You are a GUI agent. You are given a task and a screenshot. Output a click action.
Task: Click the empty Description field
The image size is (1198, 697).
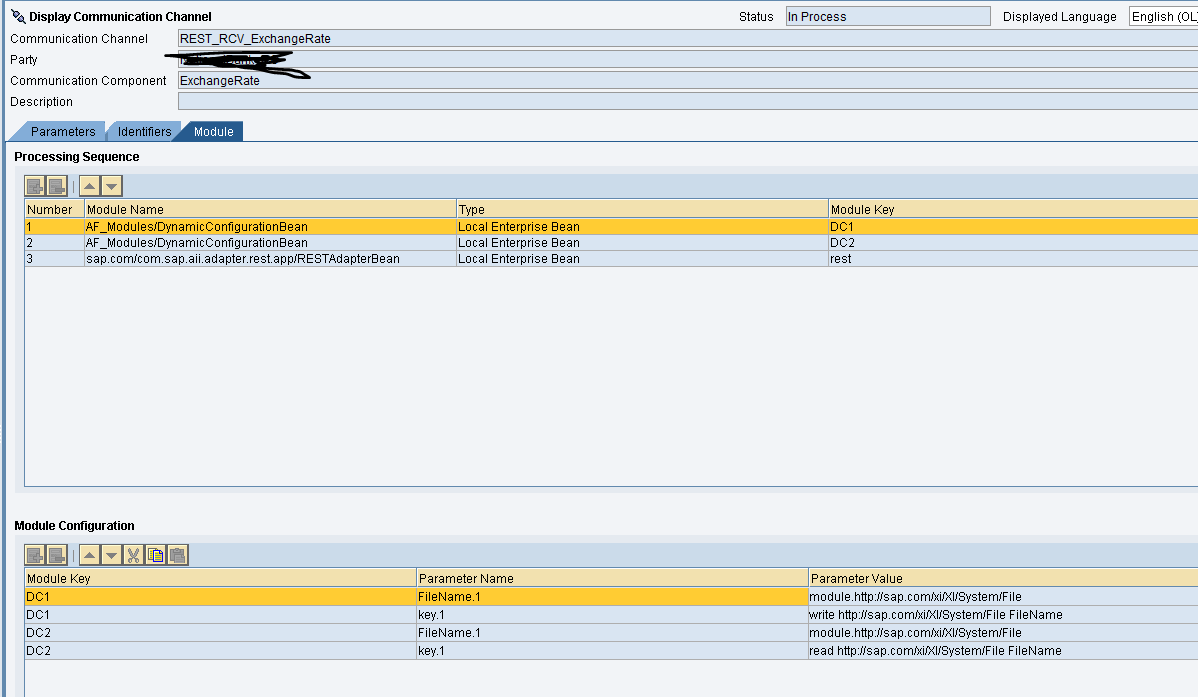pyautogui.click(x=688, y=101)
